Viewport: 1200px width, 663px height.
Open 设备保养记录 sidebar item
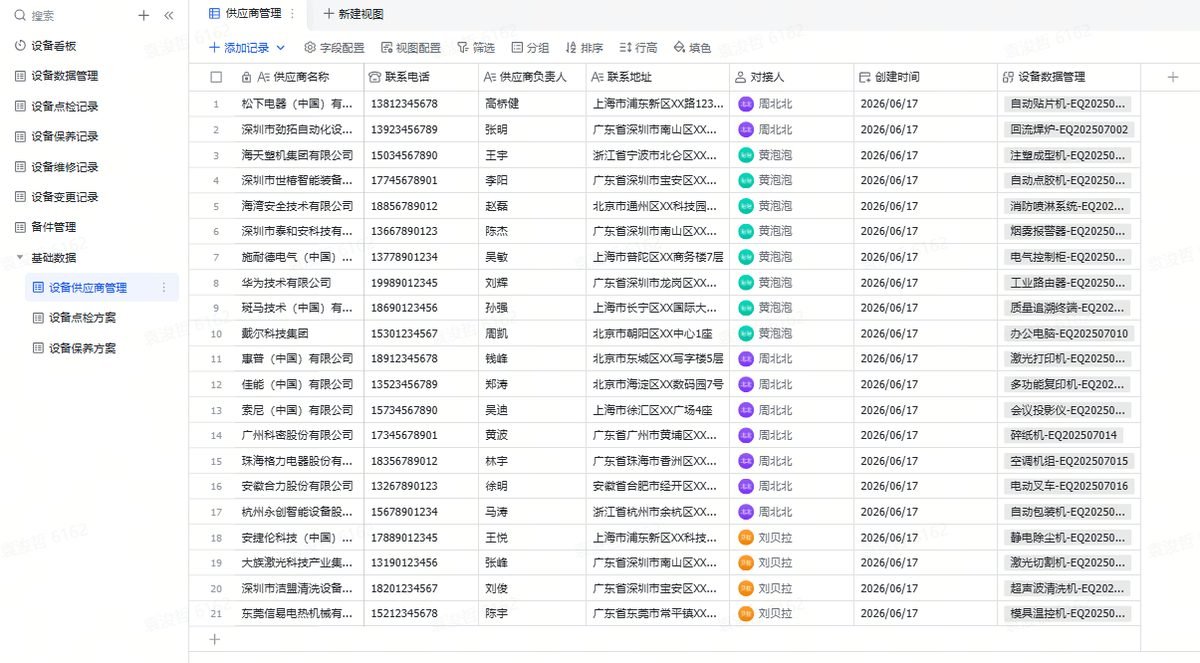65,136
